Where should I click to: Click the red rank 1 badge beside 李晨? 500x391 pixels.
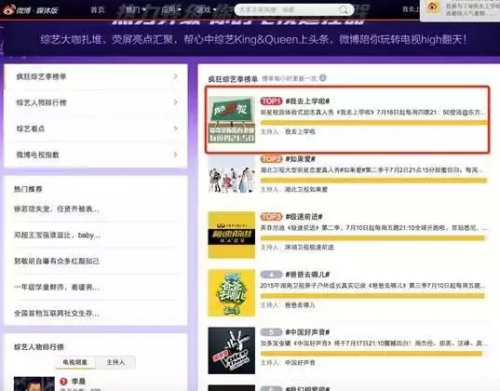pyautogui.click(x=63, y=381)
